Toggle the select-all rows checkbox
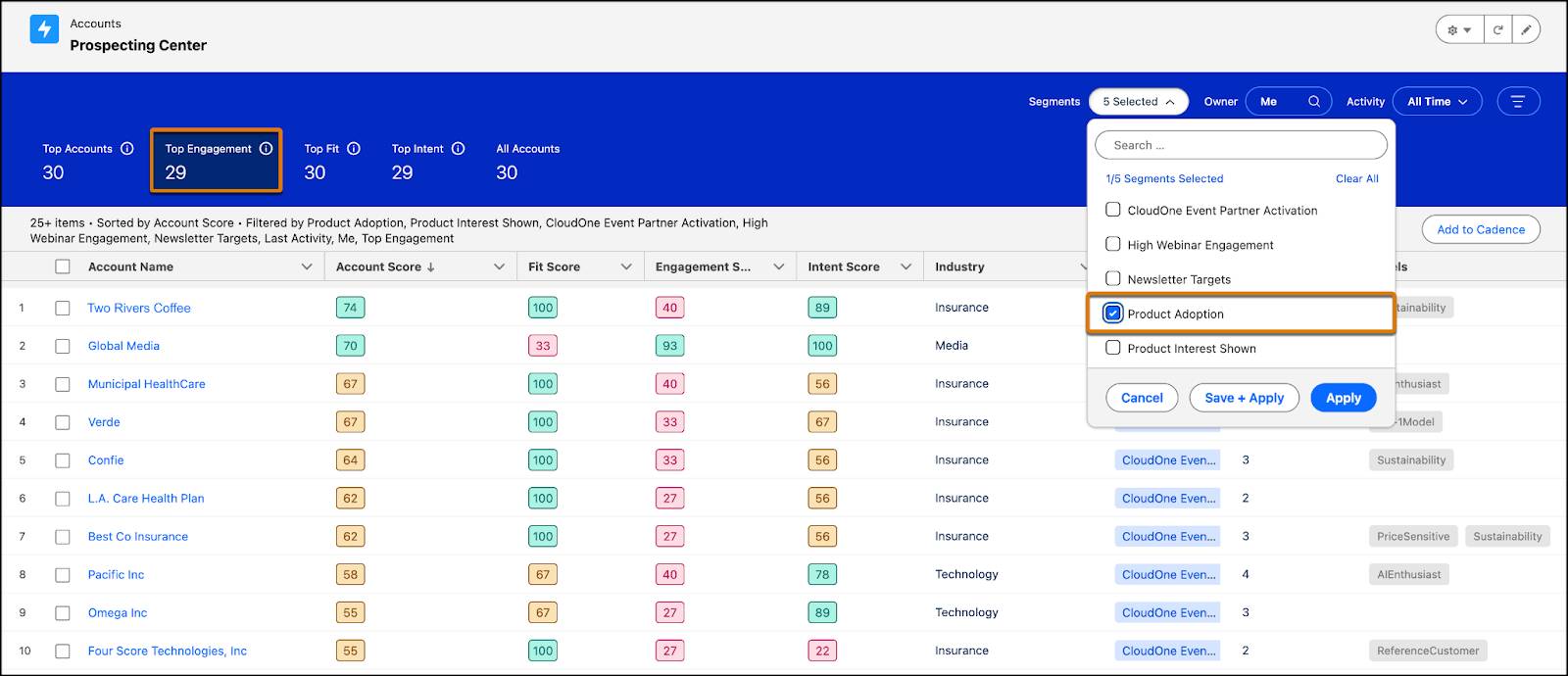The image size is (1568, 676). click(x=63, y=266)
